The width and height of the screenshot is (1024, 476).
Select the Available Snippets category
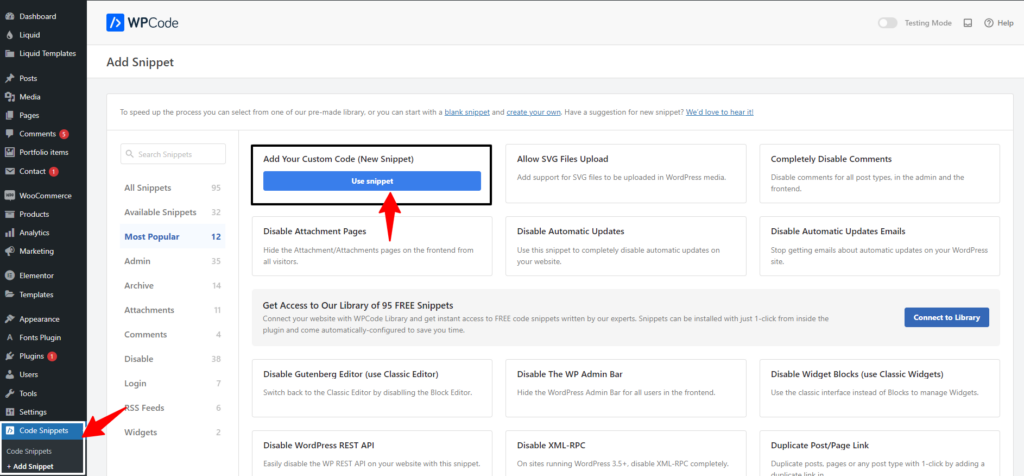160,212
